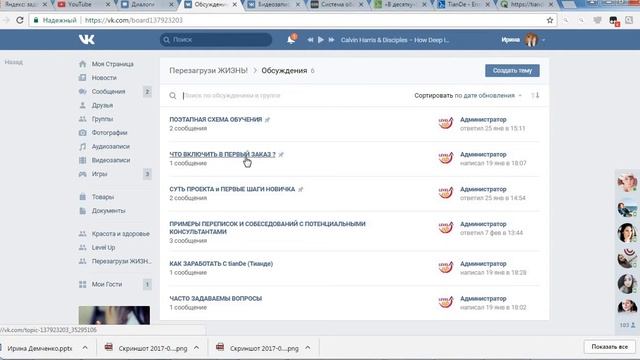Open topic ПРИМЕРЫ ПЕРЕПИСОК И СОБЕСЕДОВАНИЙ
The image size is (640, 360).
tap(267, 228)
